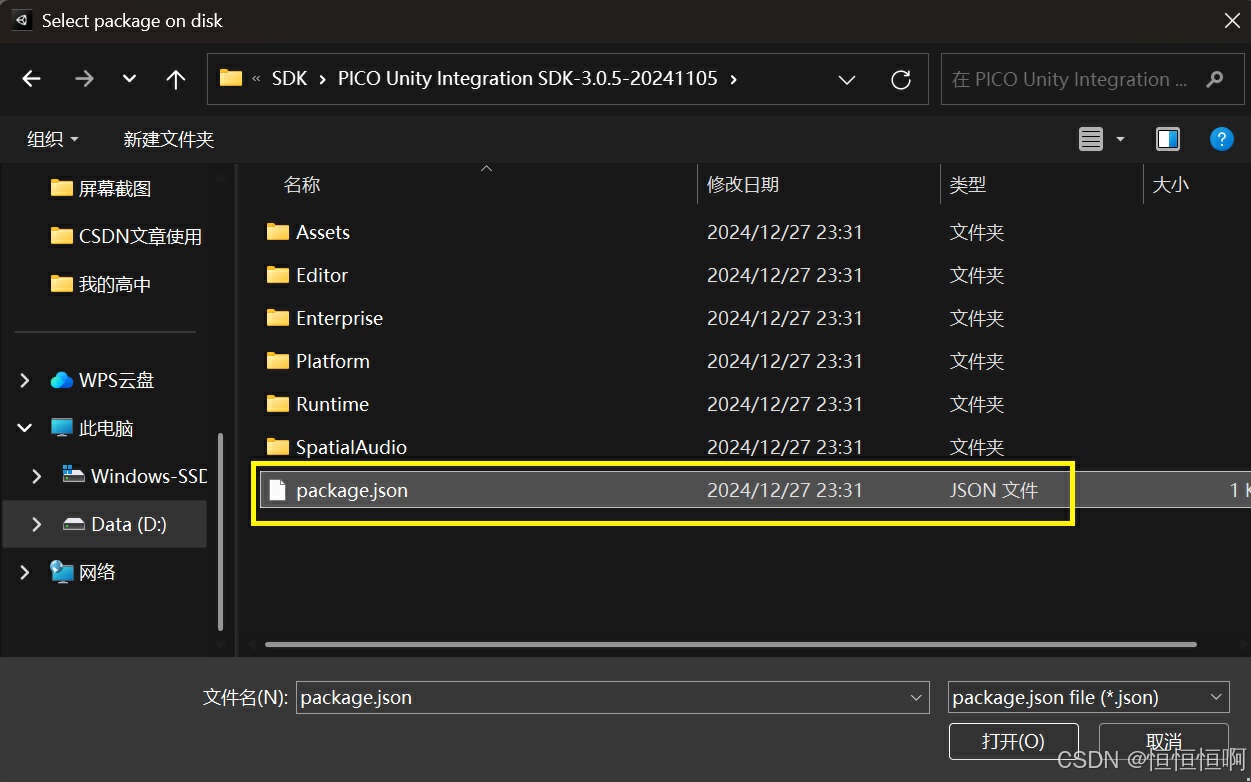Expand the 网络 node
This screenshot has width=1251, height=782.
(25, 572)
